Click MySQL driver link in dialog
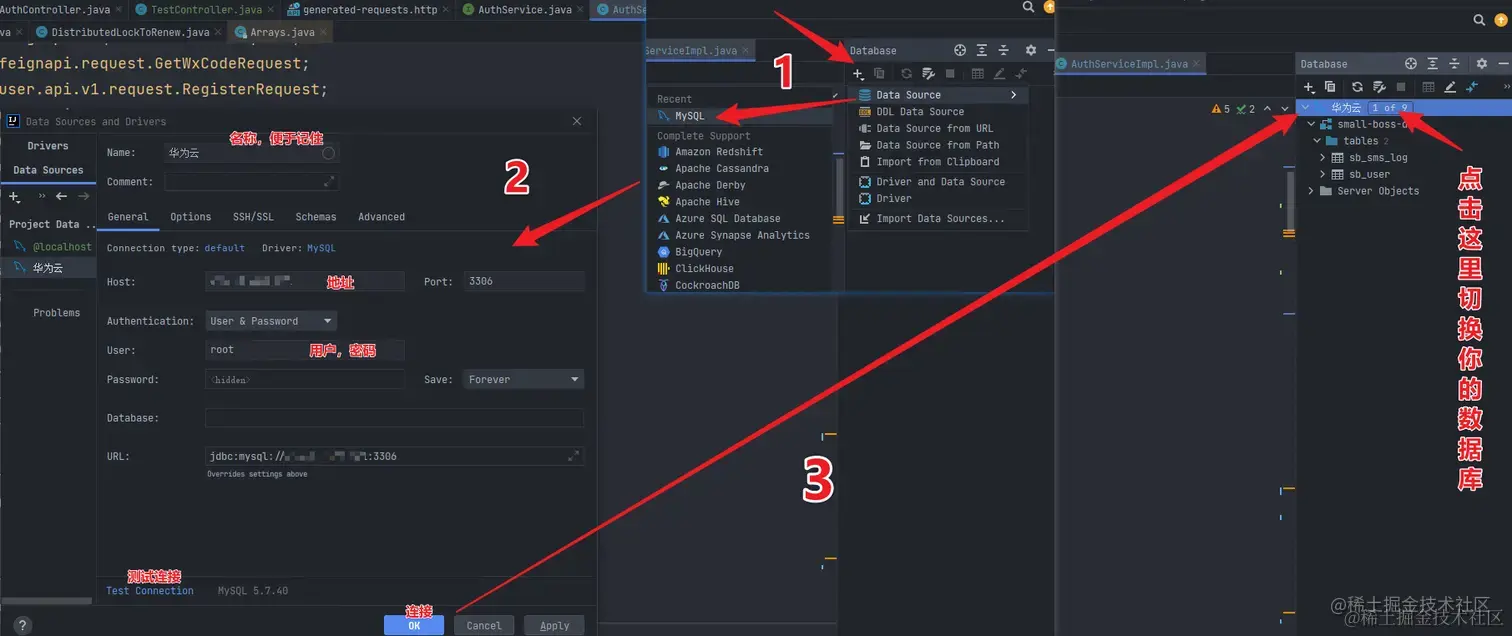The width and height of the screenshot is (1512, 636). point(321,248)
